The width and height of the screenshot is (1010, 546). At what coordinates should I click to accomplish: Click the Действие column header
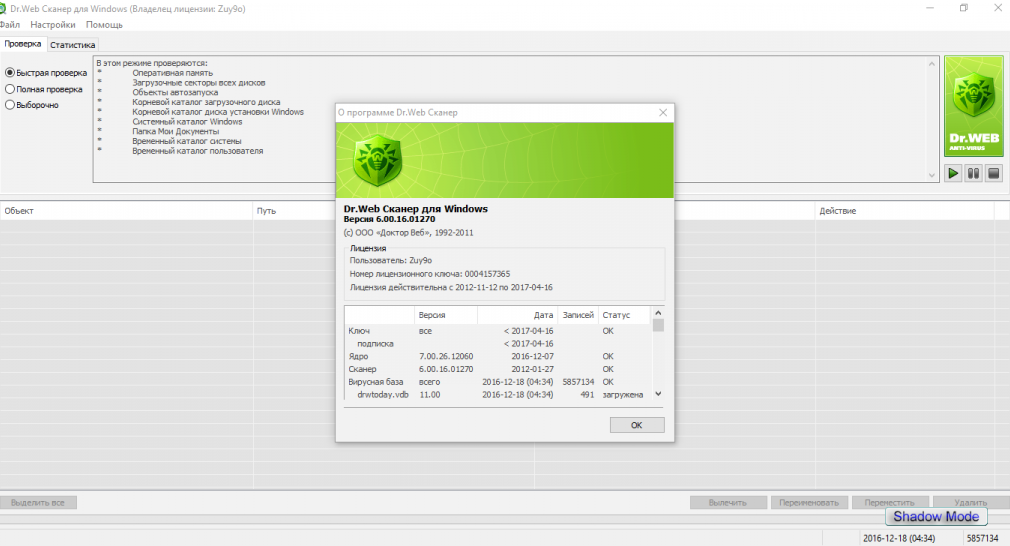[904, 211]
